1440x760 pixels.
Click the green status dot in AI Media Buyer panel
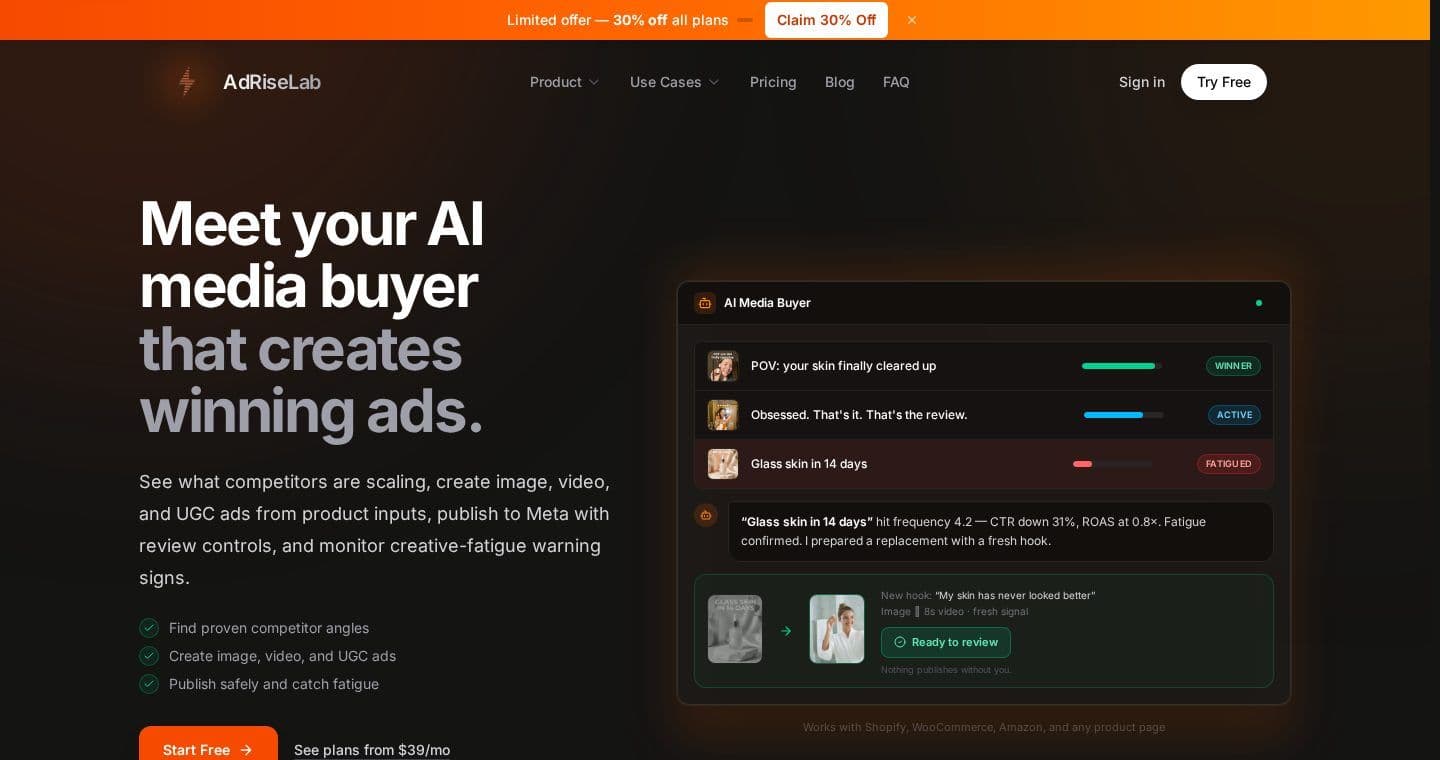[1259, 303]
